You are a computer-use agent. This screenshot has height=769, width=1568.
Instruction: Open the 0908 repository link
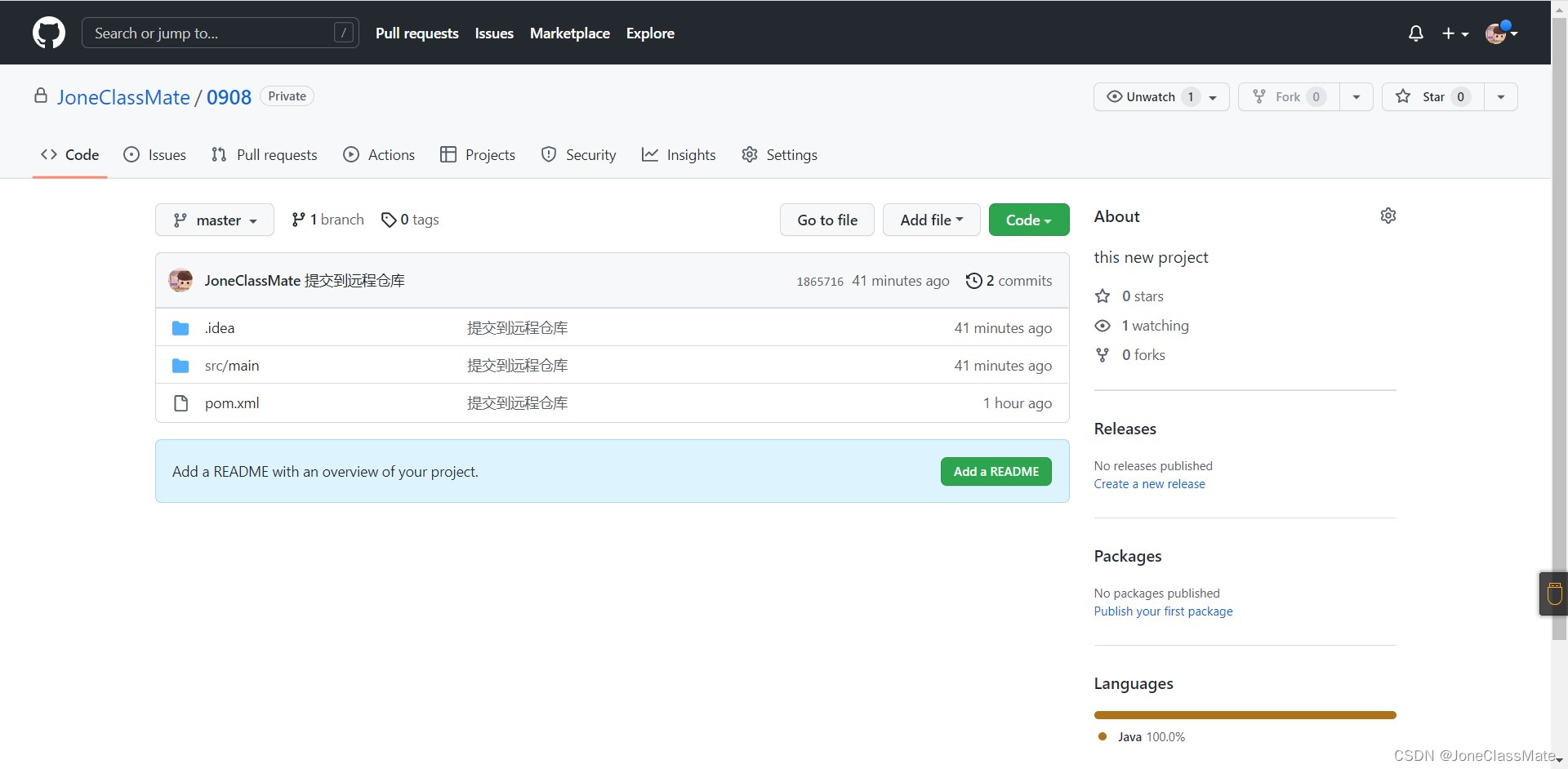229,97
